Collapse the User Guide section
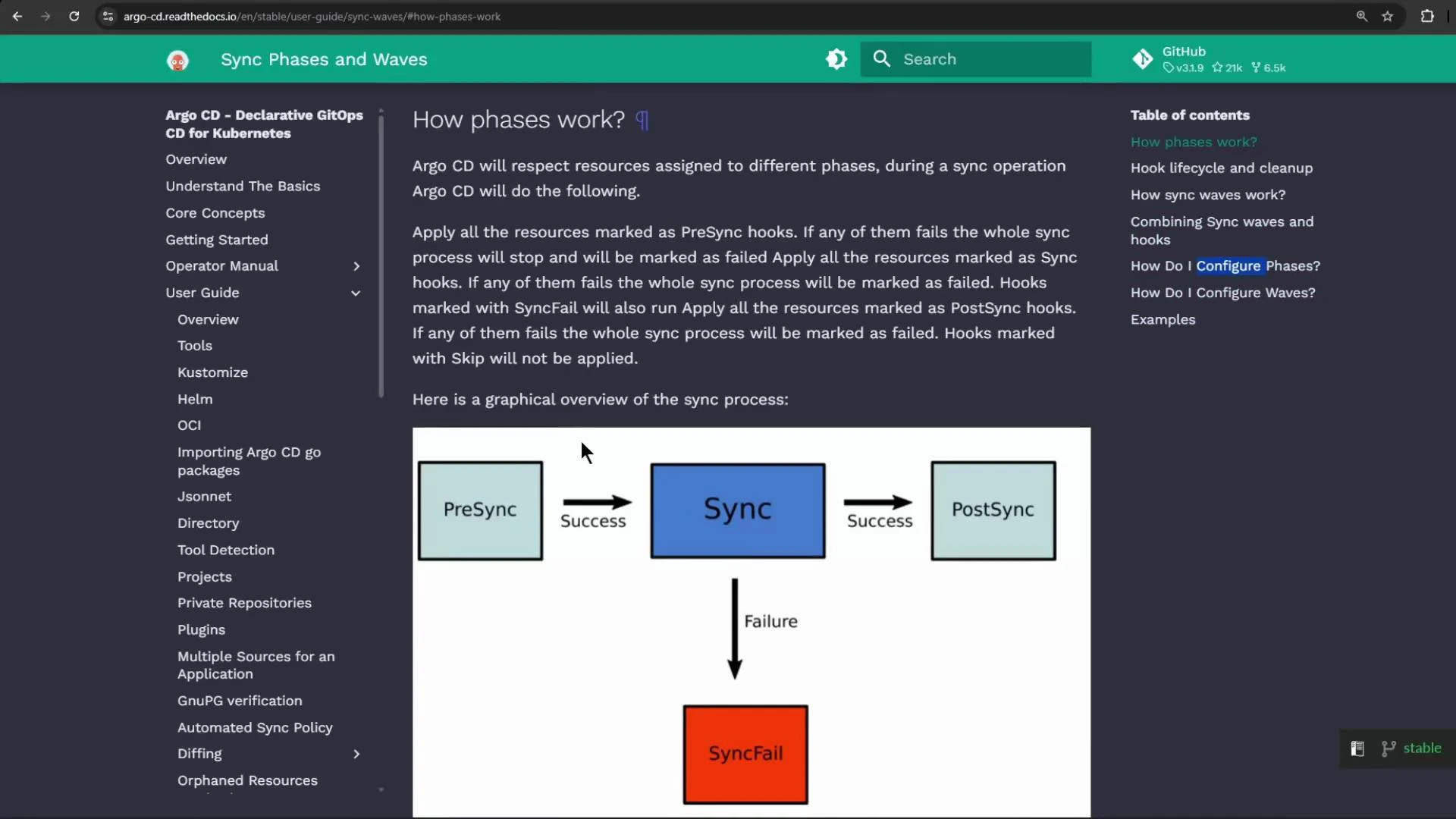Screen dimensions: 1456x819 (356, 293)
